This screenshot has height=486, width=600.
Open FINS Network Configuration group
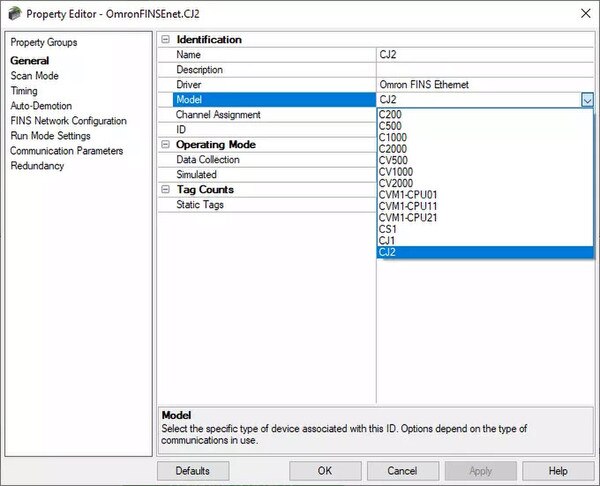(x=68, y=121)
